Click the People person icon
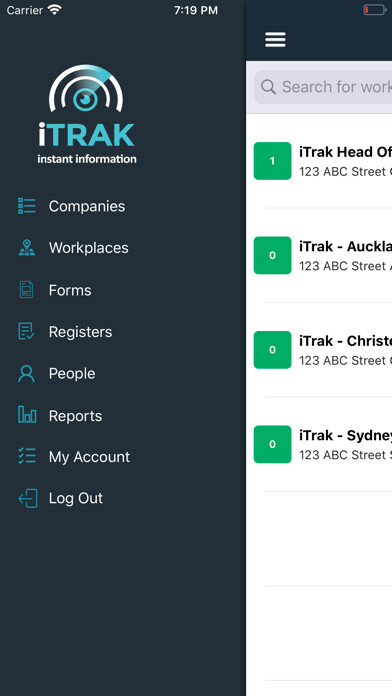 click(x=26, y=374)
